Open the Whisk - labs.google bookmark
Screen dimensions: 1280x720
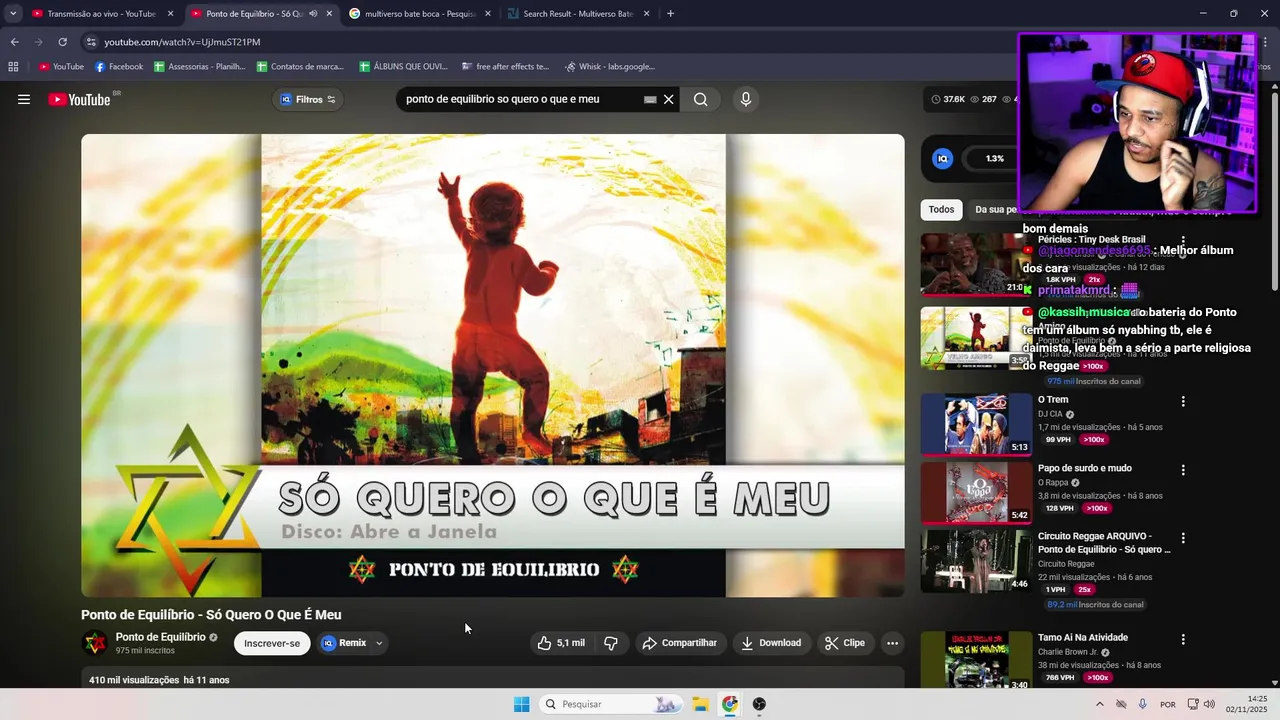click(610, 67)
